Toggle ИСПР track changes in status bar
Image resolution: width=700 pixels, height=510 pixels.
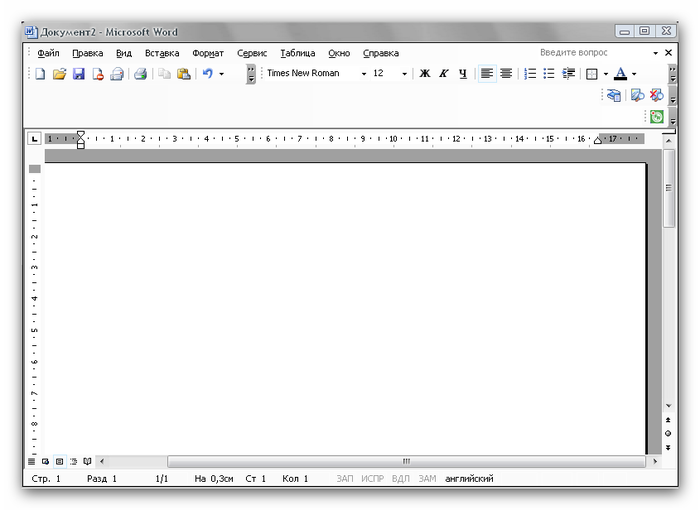[372, 479]
